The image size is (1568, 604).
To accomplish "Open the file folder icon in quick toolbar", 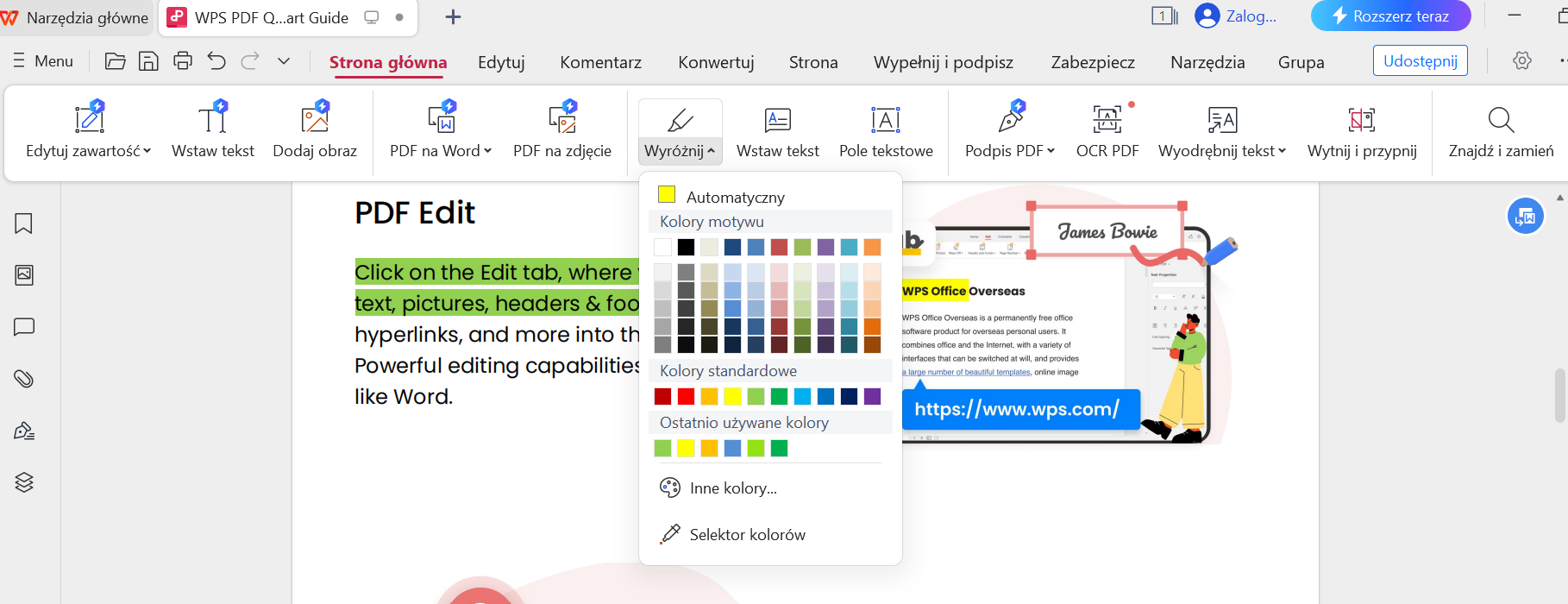I will pos(115,61).
